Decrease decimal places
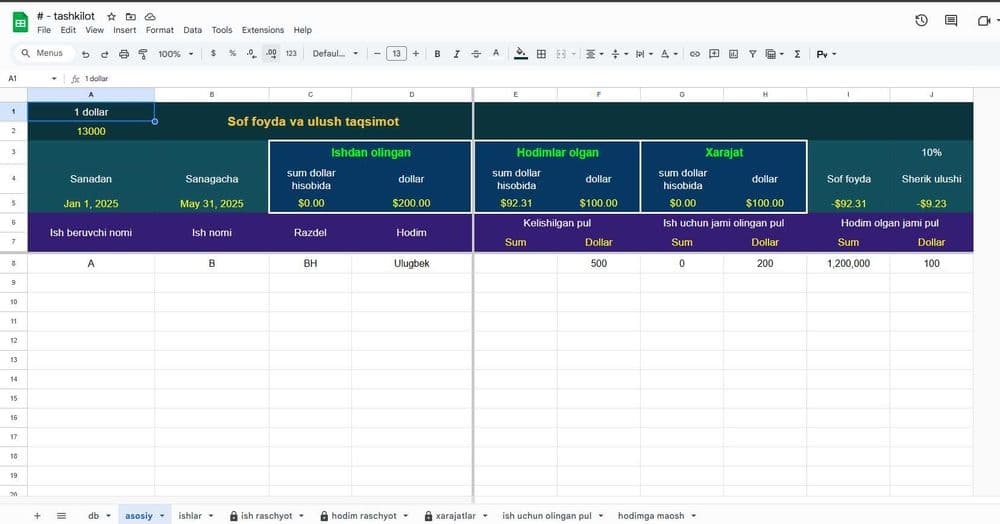 251,54
